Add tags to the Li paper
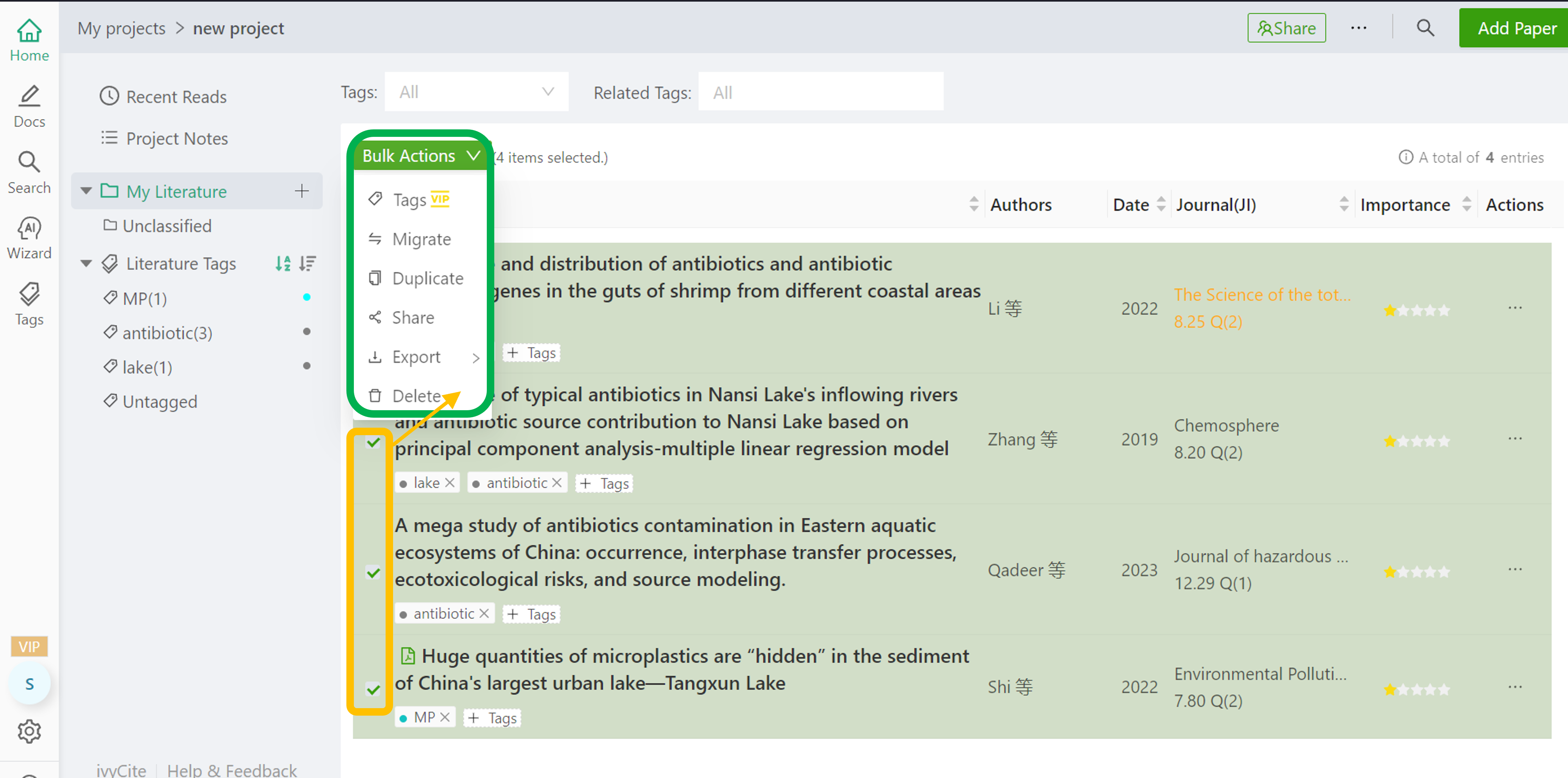 coord(531,352)
